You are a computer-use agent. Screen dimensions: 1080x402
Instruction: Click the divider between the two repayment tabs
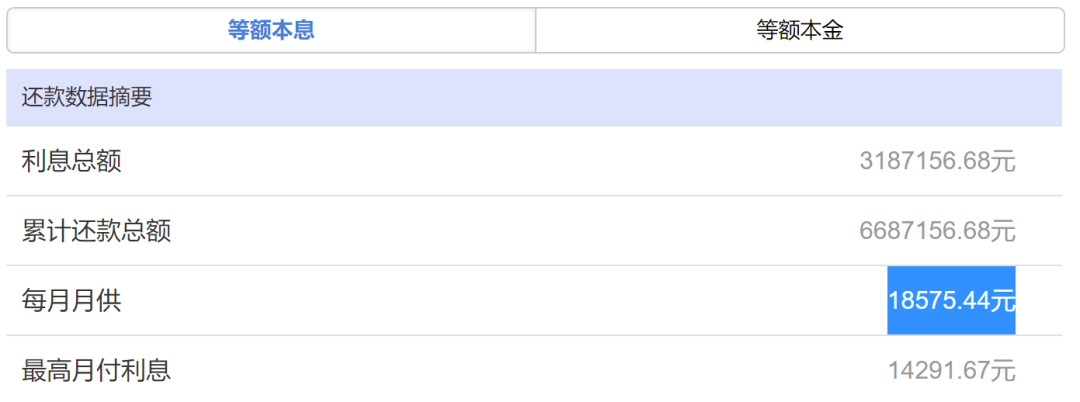[536, 30]
